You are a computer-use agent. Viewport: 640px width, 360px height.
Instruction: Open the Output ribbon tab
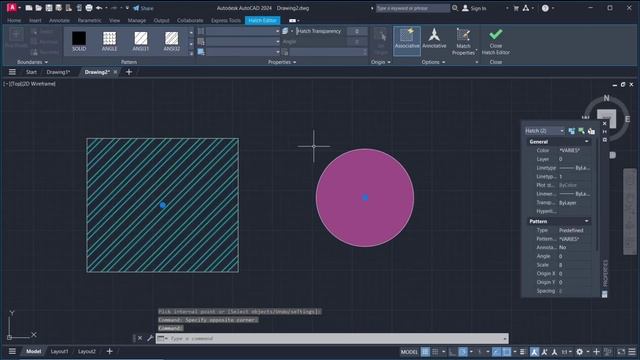(161, 20)
